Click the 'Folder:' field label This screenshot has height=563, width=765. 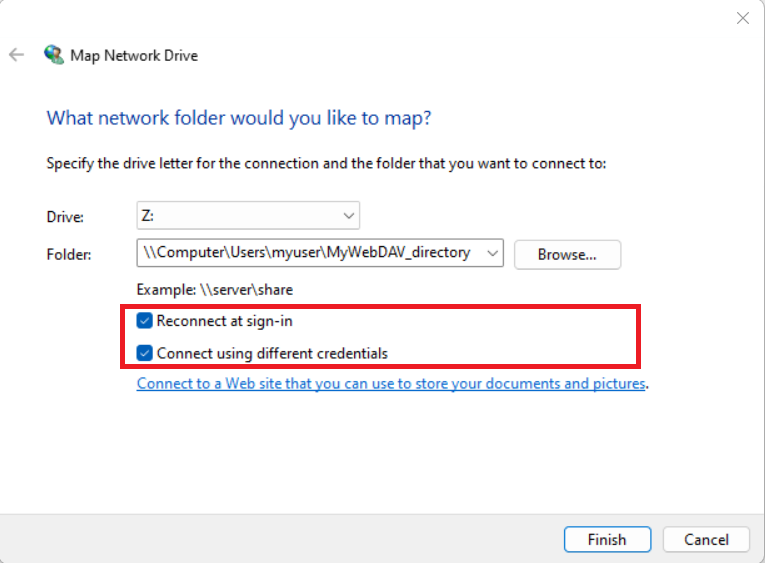[69, 254]
